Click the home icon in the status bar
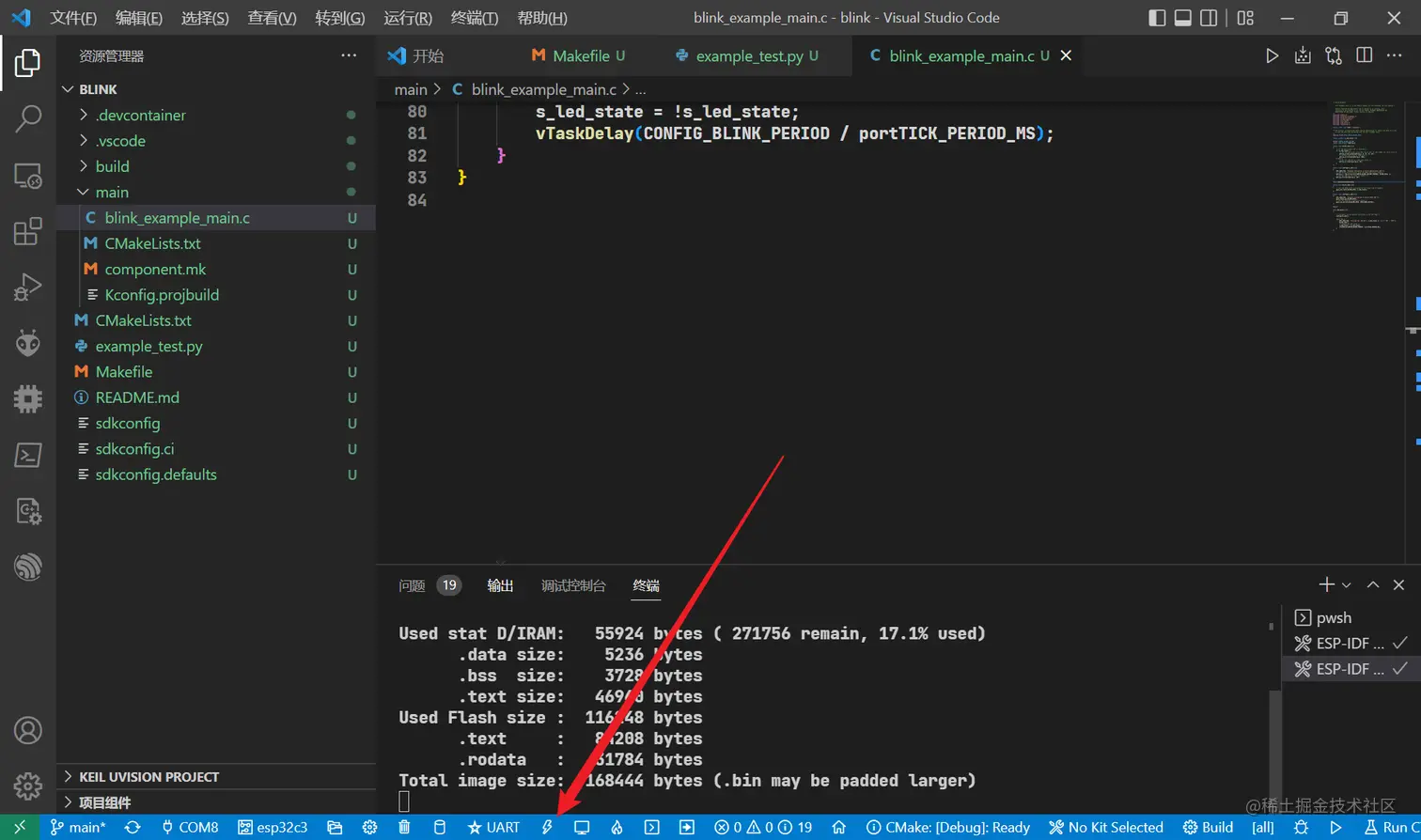This screenshot has width=1421, height=840. [x=839, y=828]
